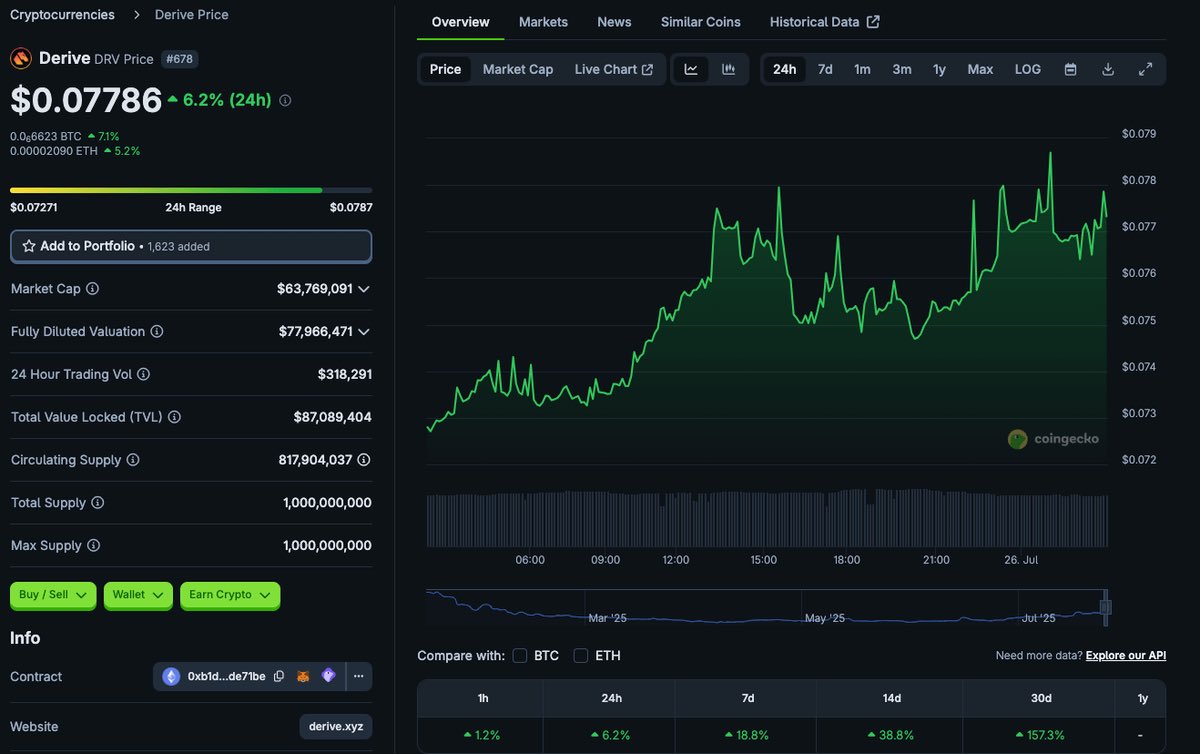Select 3m time range

pyautogui.click(x=902, y=69)
